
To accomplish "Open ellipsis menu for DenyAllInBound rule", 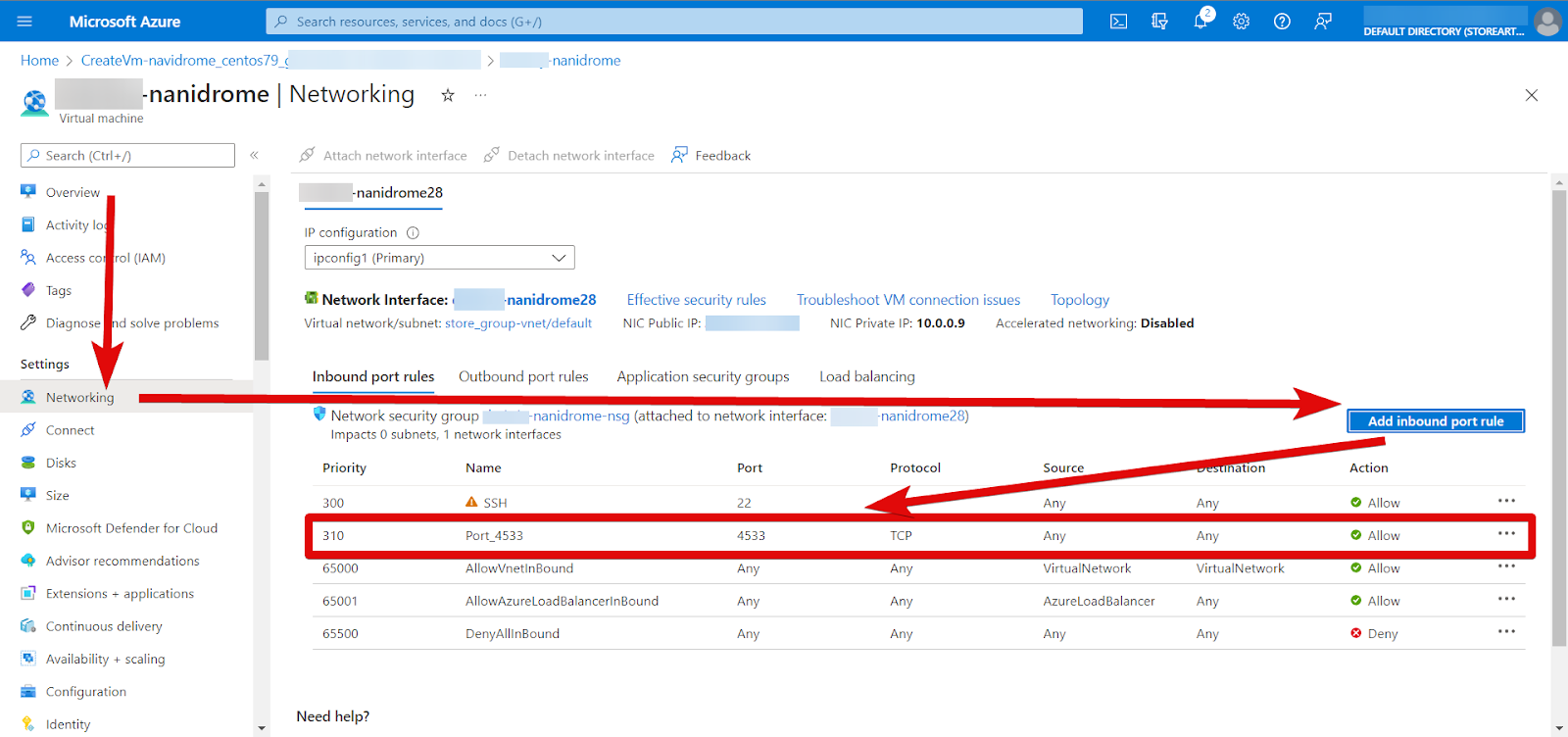I will [x=1506, y=631].
